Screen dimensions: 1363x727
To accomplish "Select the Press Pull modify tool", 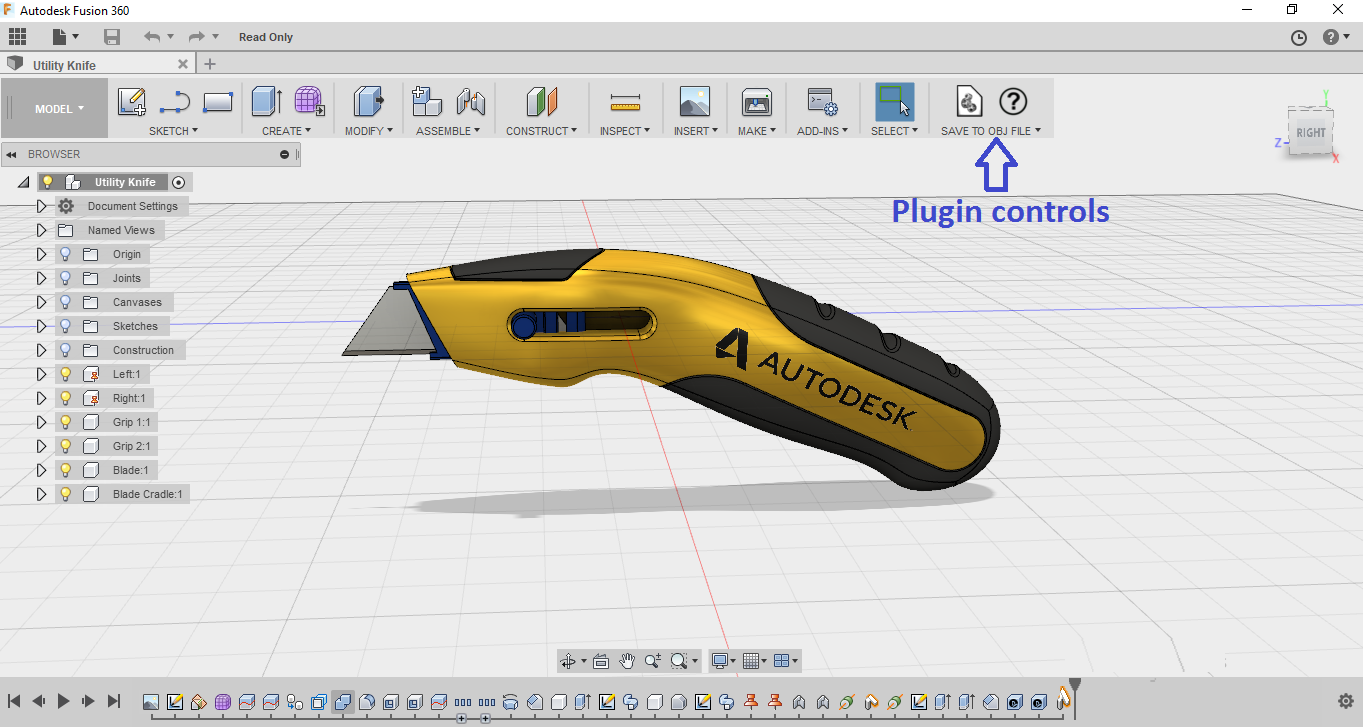I will (369, 101).
